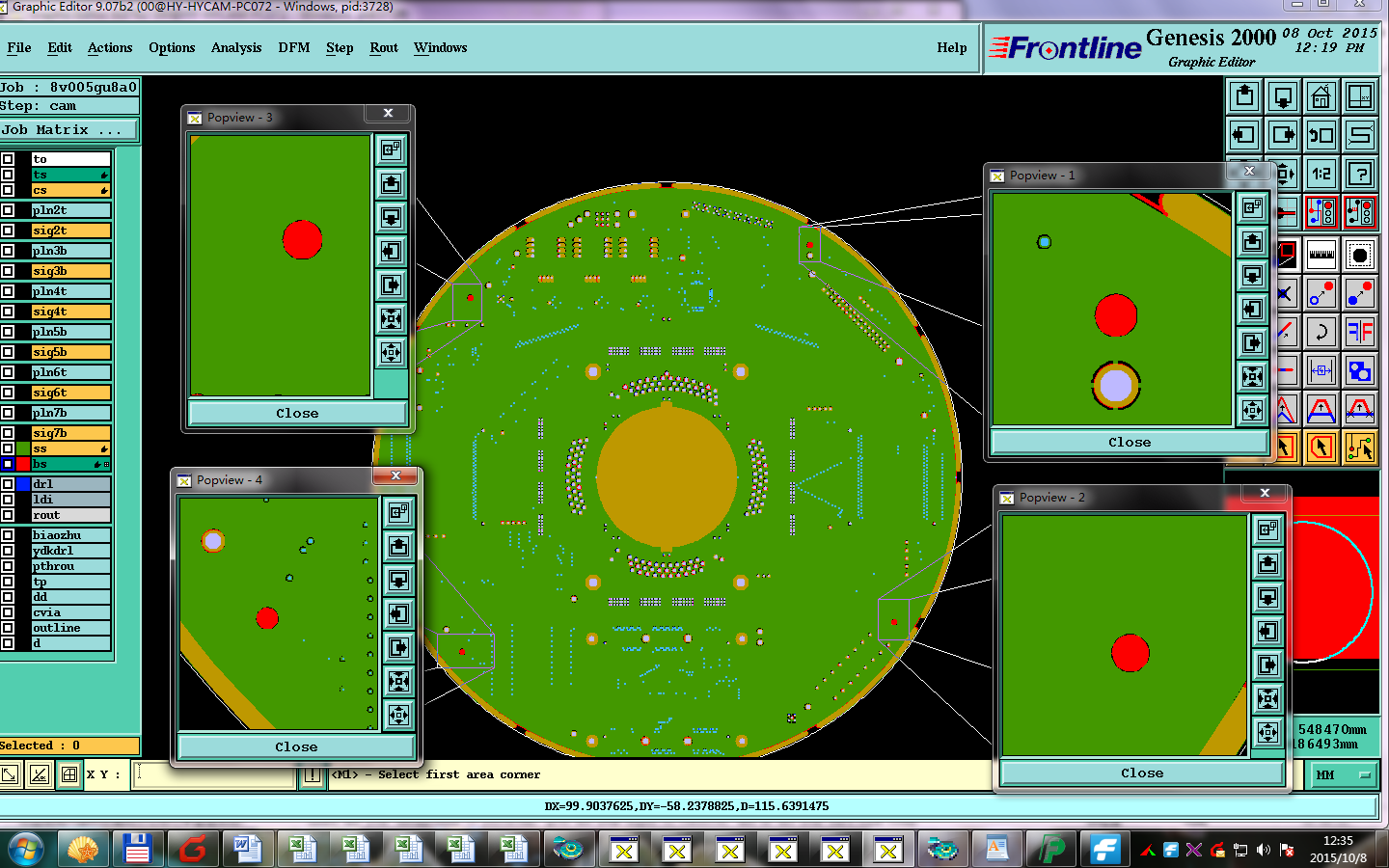Screen dimensions: 1389x868
Task: Click the pan down icon in main toolbar
Action: [x=1283, y=96]
